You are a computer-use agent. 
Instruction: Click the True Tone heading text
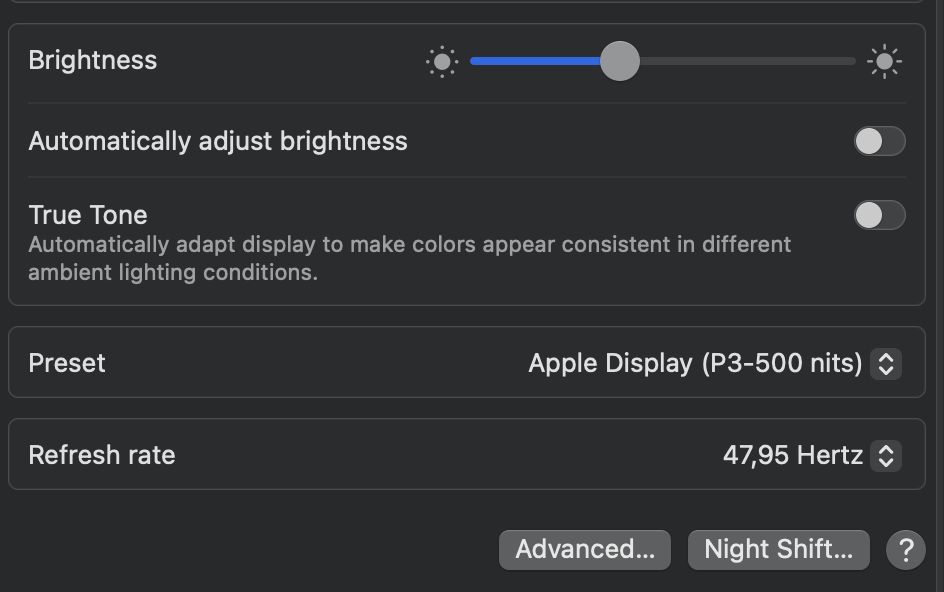(x=88, y=215)
